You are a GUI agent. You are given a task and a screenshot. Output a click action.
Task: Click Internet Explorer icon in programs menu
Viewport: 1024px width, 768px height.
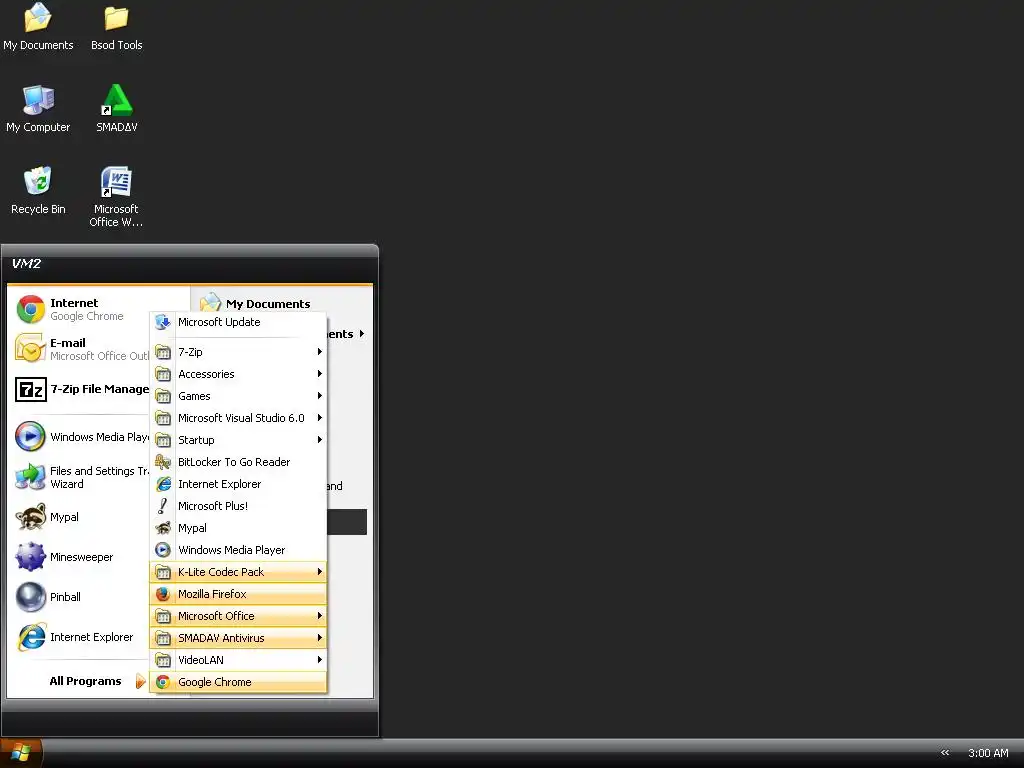163,484
